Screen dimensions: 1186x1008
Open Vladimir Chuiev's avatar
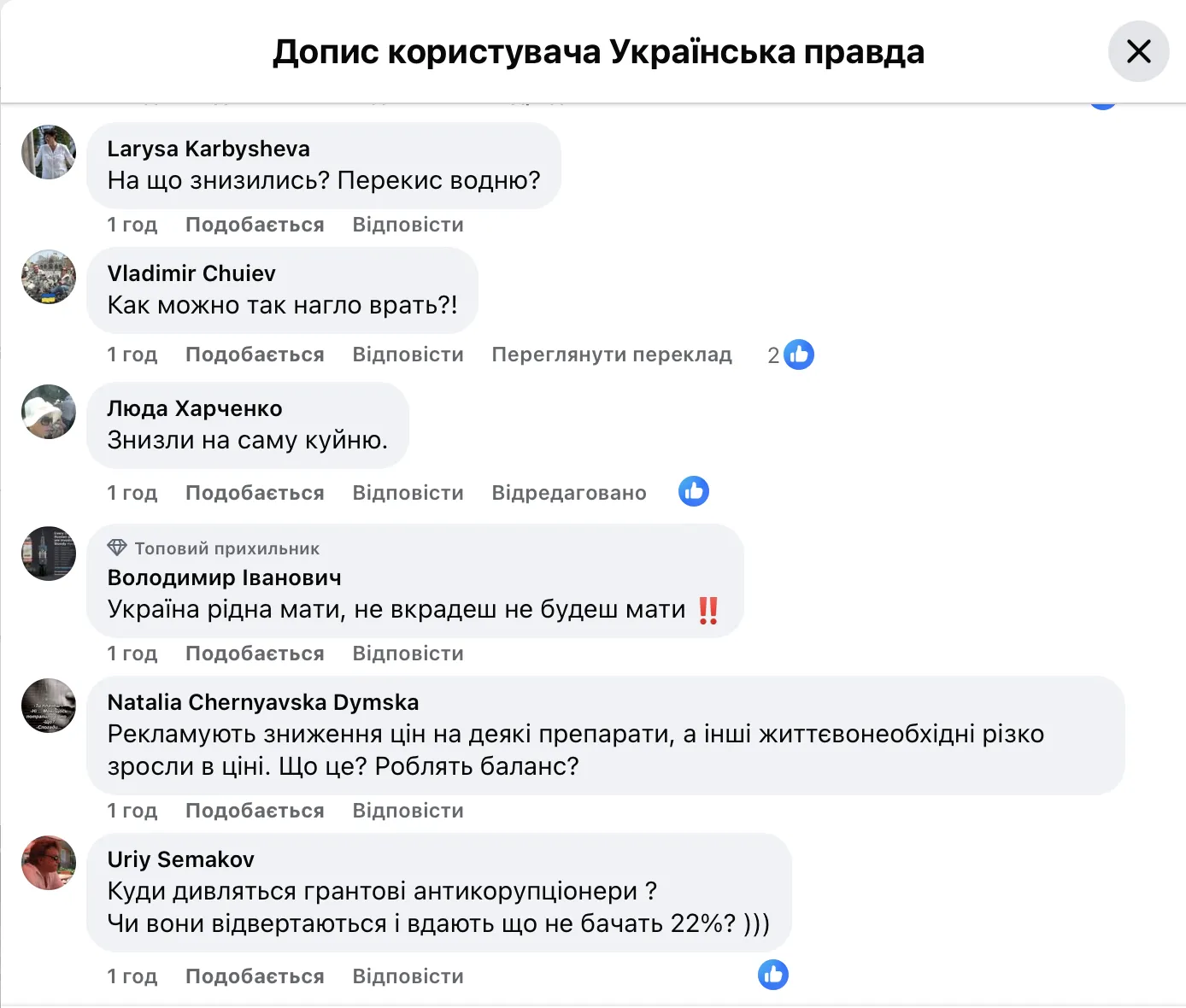pyautogui.click(x=49, y=277)
